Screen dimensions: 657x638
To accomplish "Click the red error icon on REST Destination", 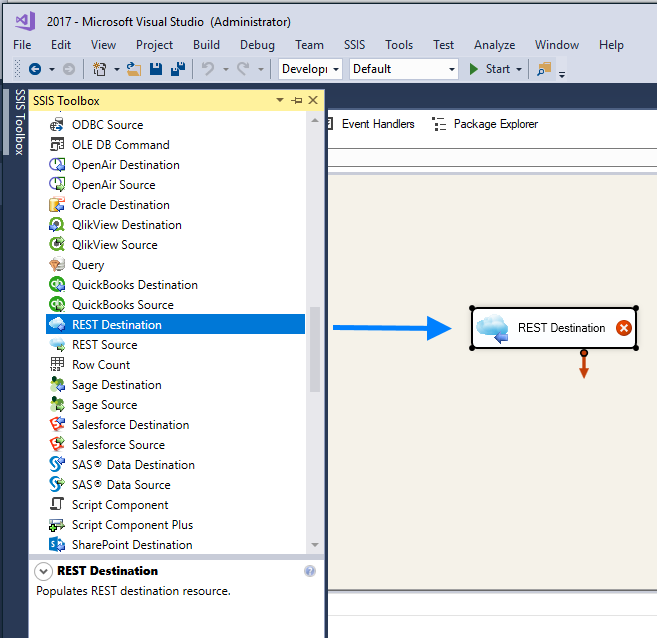I will coord(624,328).
